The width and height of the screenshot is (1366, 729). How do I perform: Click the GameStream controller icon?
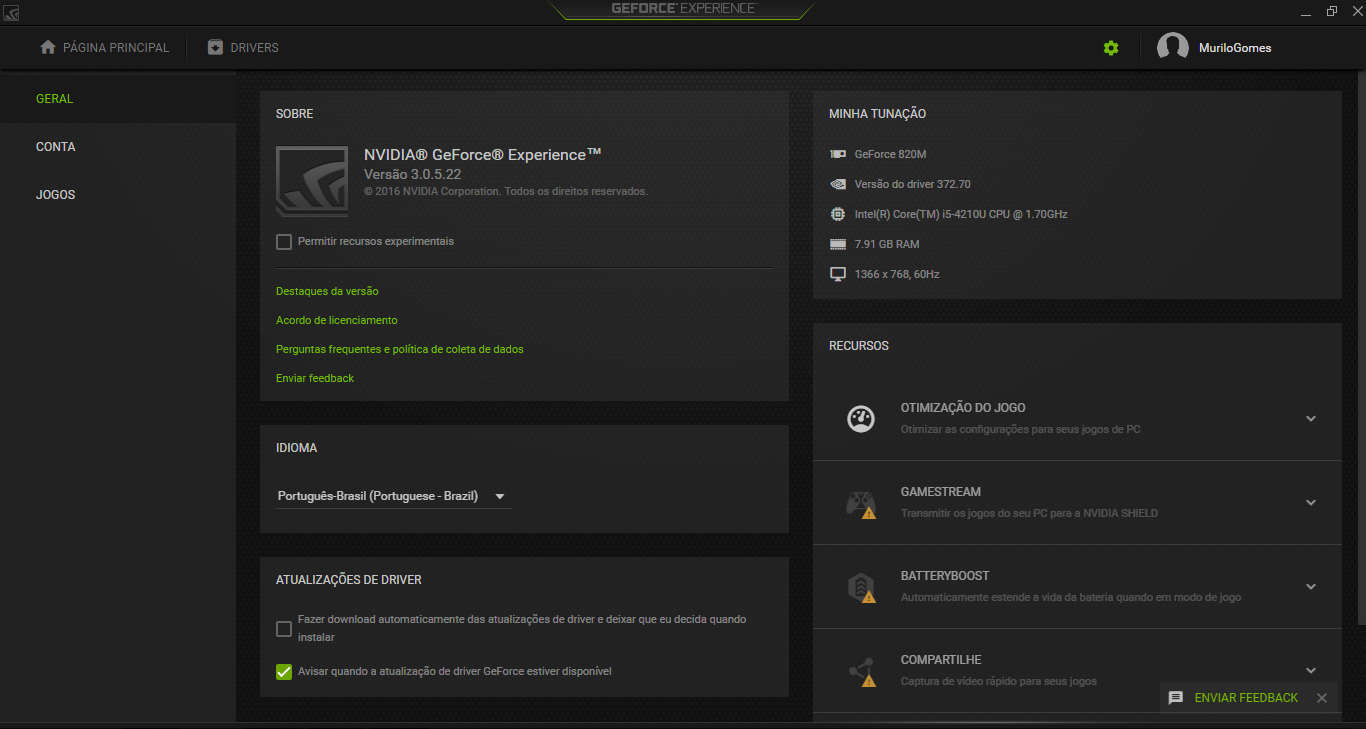tap(861, 503)
